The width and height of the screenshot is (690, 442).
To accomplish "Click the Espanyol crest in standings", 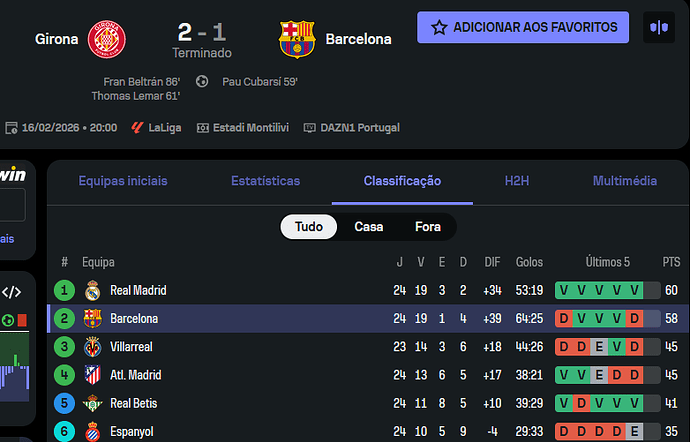I will [x=93, y=431].
